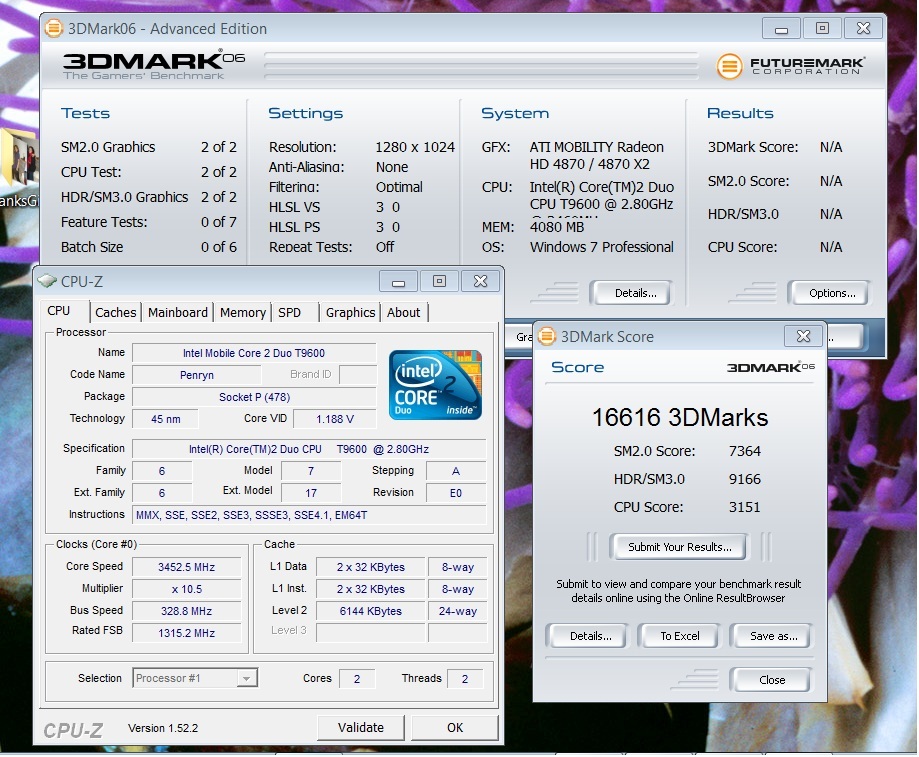Click the Feature Tests count "0 of 7"
The image size is (919, 757).
[x=219, y=222]
